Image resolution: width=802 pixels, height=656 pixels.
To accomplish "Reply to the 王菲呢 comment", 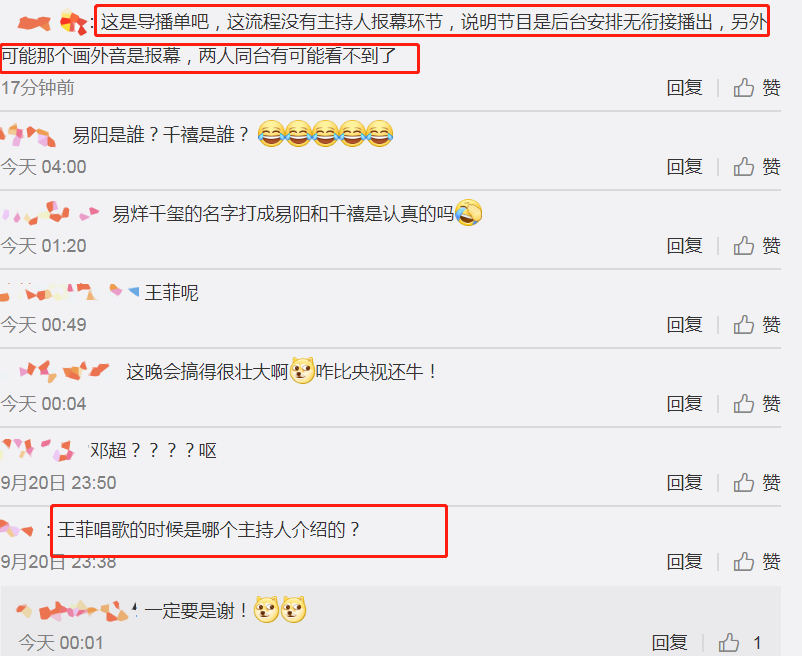I will click(x=684, y=325).
